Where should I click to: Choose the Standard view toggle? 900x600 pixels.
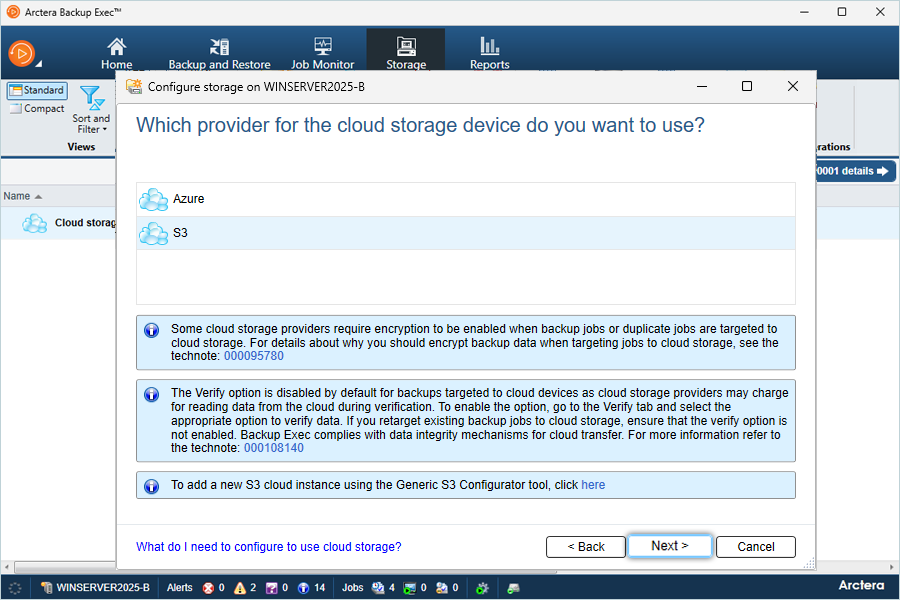point(37,91)
